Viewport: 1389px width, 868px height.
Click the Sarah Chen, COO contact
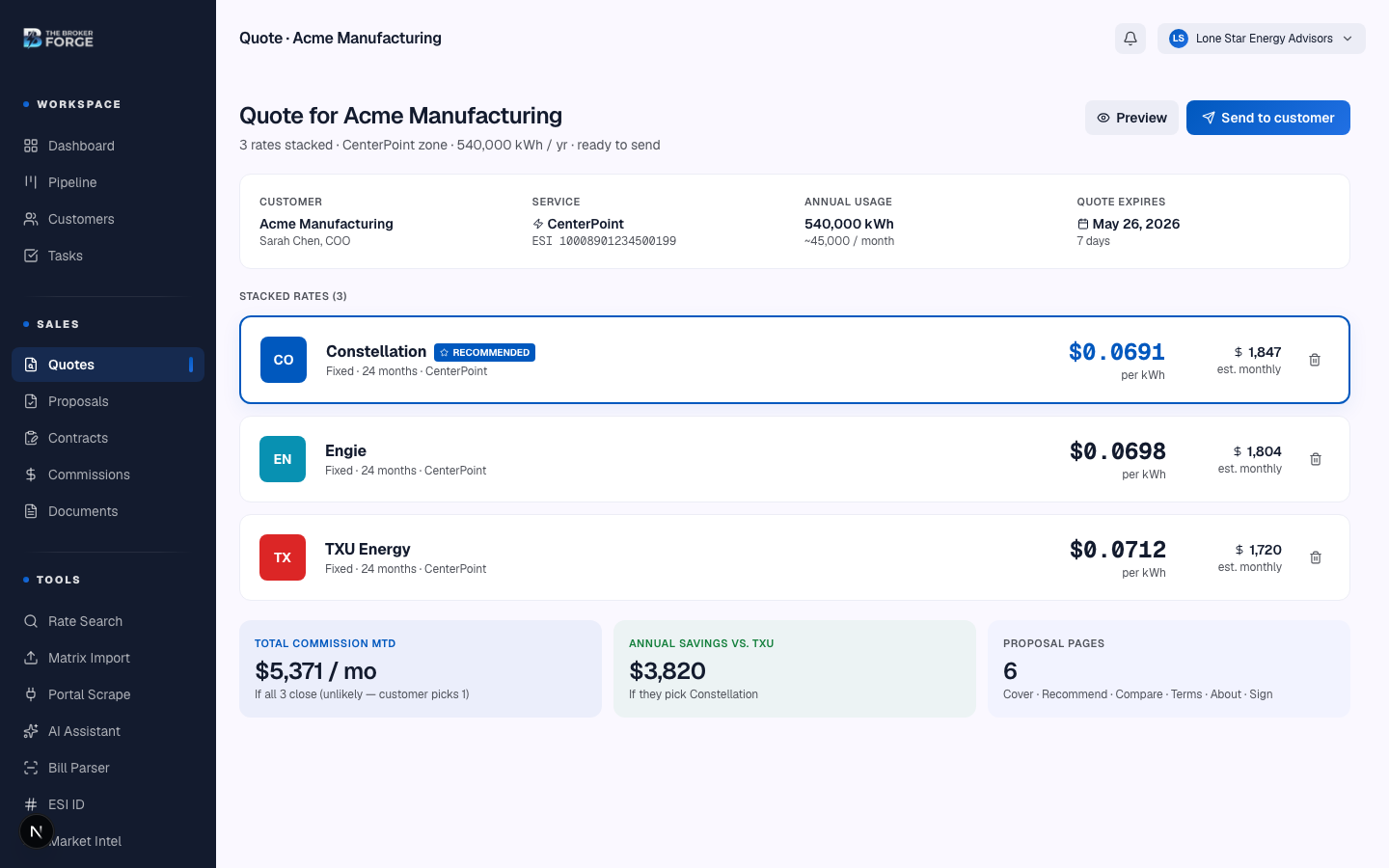[x=305, y=241]
